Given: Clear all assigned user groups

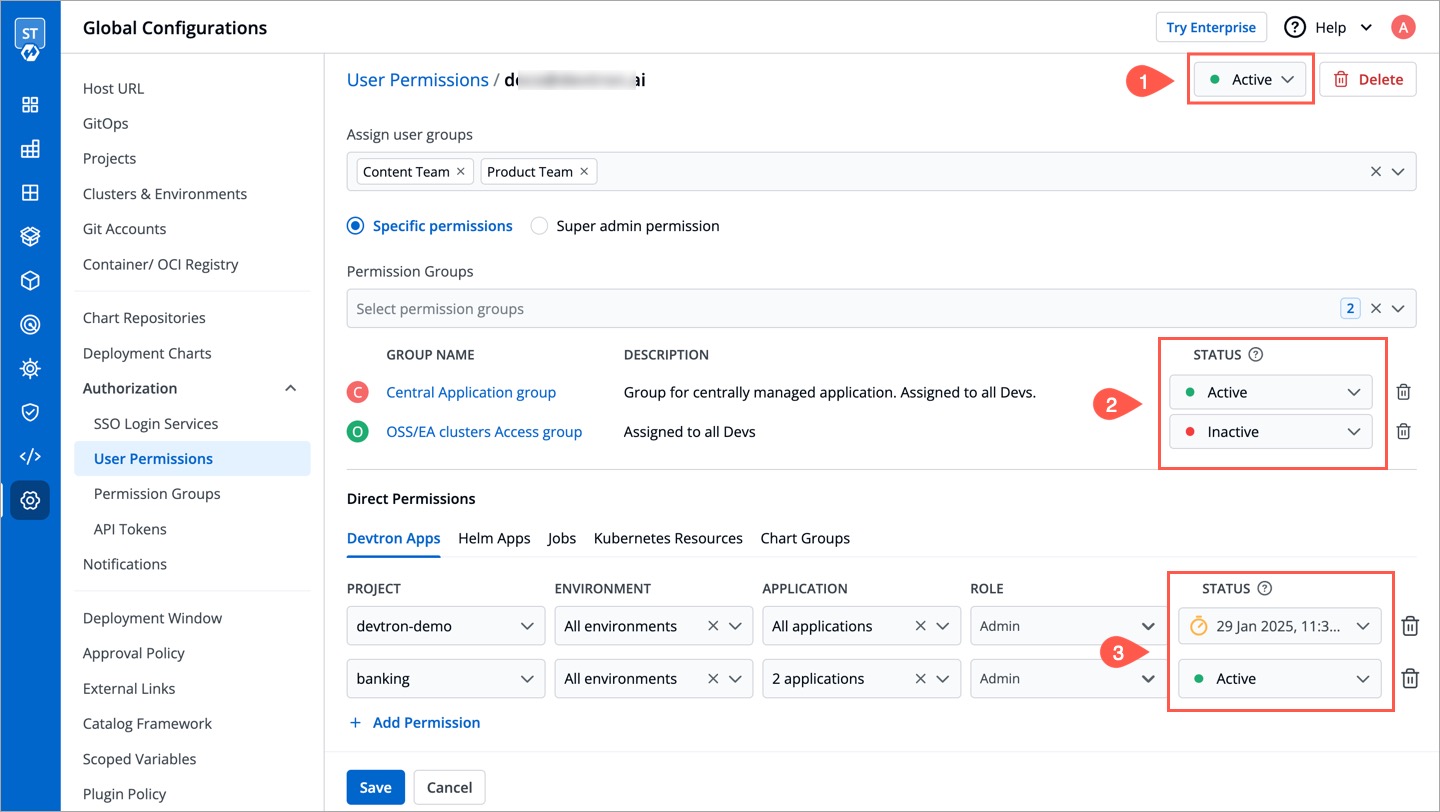Looking at the screenshot, I should [1376, 172].
